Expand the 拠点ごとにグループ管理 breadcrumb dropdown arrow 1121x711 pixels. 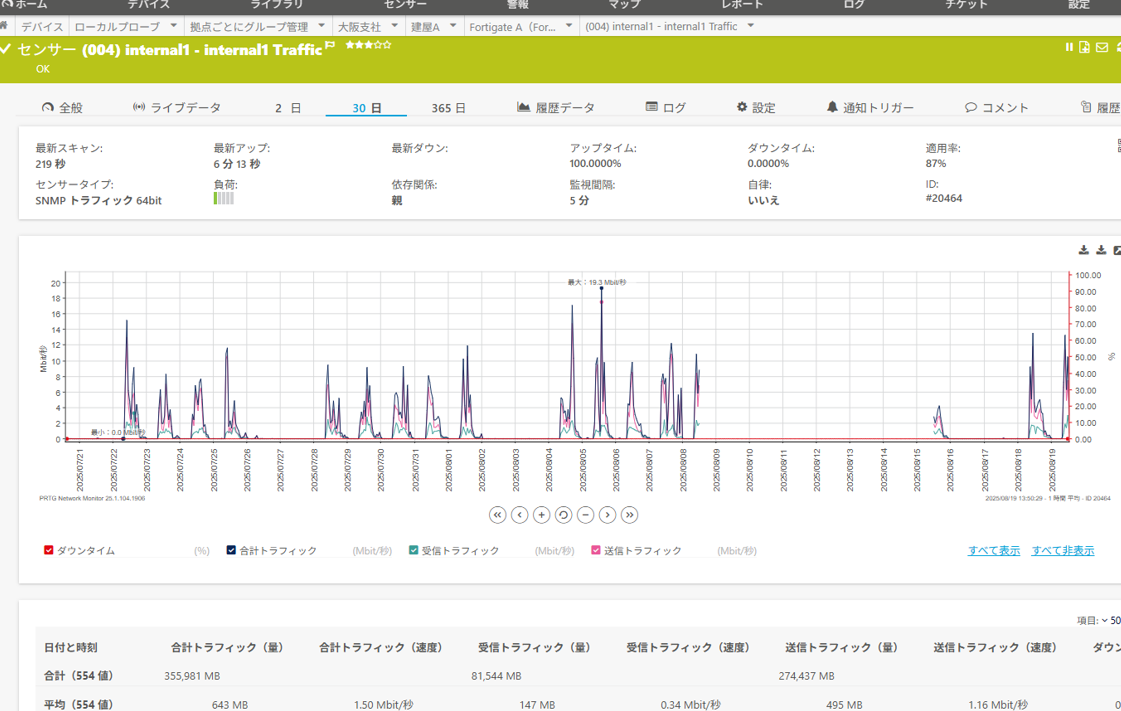(322, 26)
